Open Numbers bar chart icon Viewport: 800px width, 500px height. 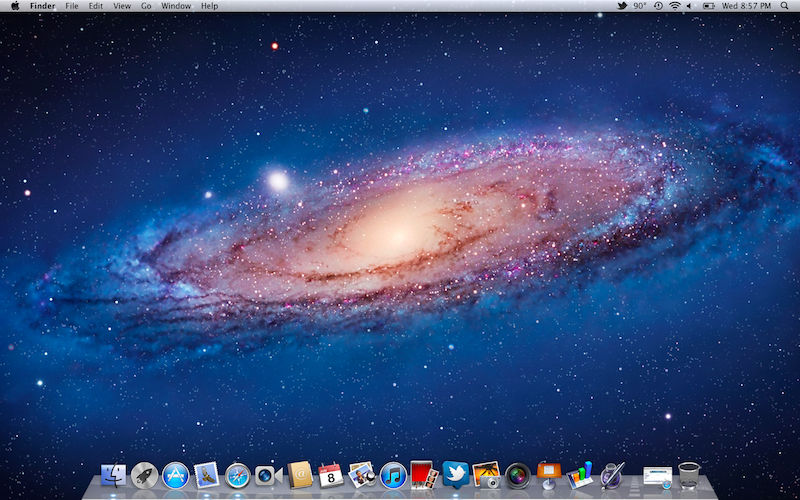[580, 474]
